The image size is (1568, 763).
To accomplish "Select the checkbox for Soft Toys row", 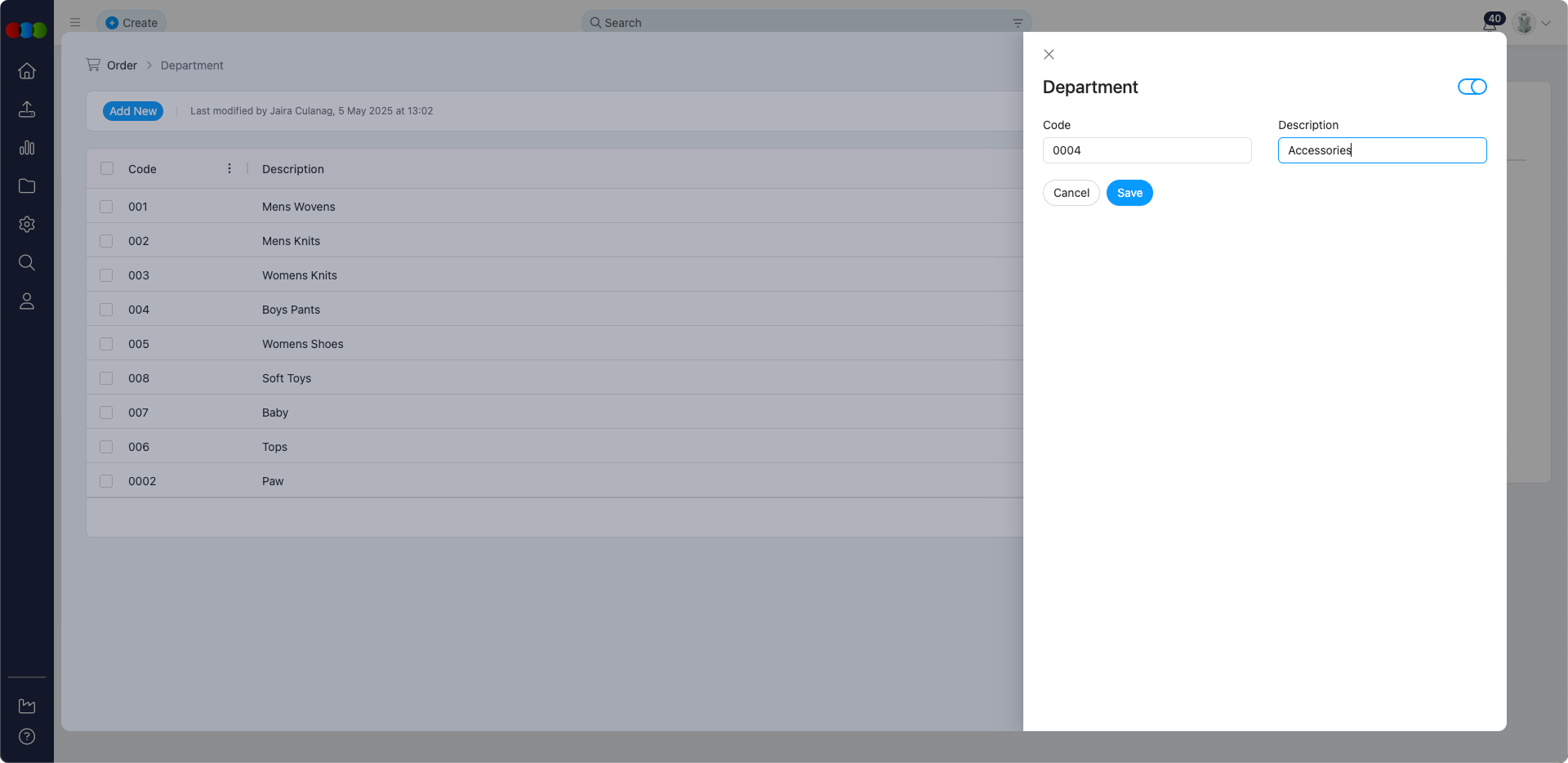I will click(106, 378).
